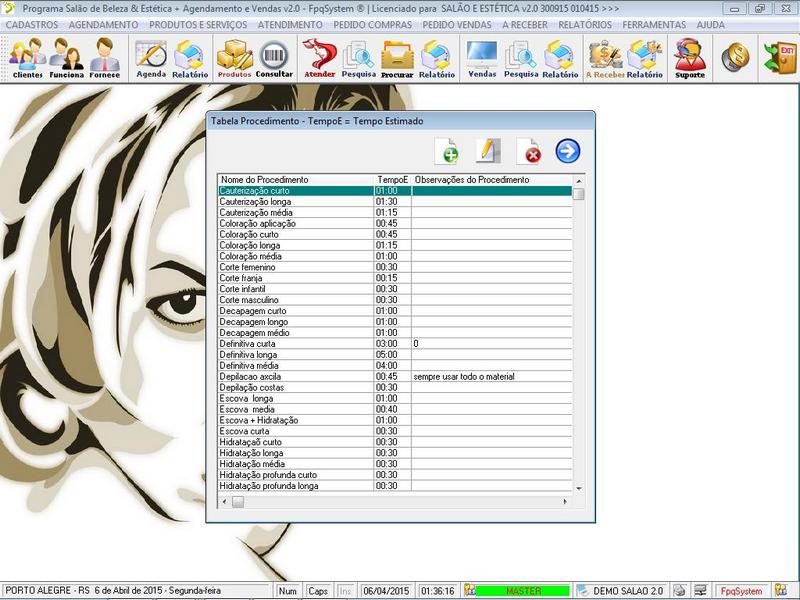Click the blue arrow exit icon
This screenshot has width=800, height=600.
click(568, 151)
